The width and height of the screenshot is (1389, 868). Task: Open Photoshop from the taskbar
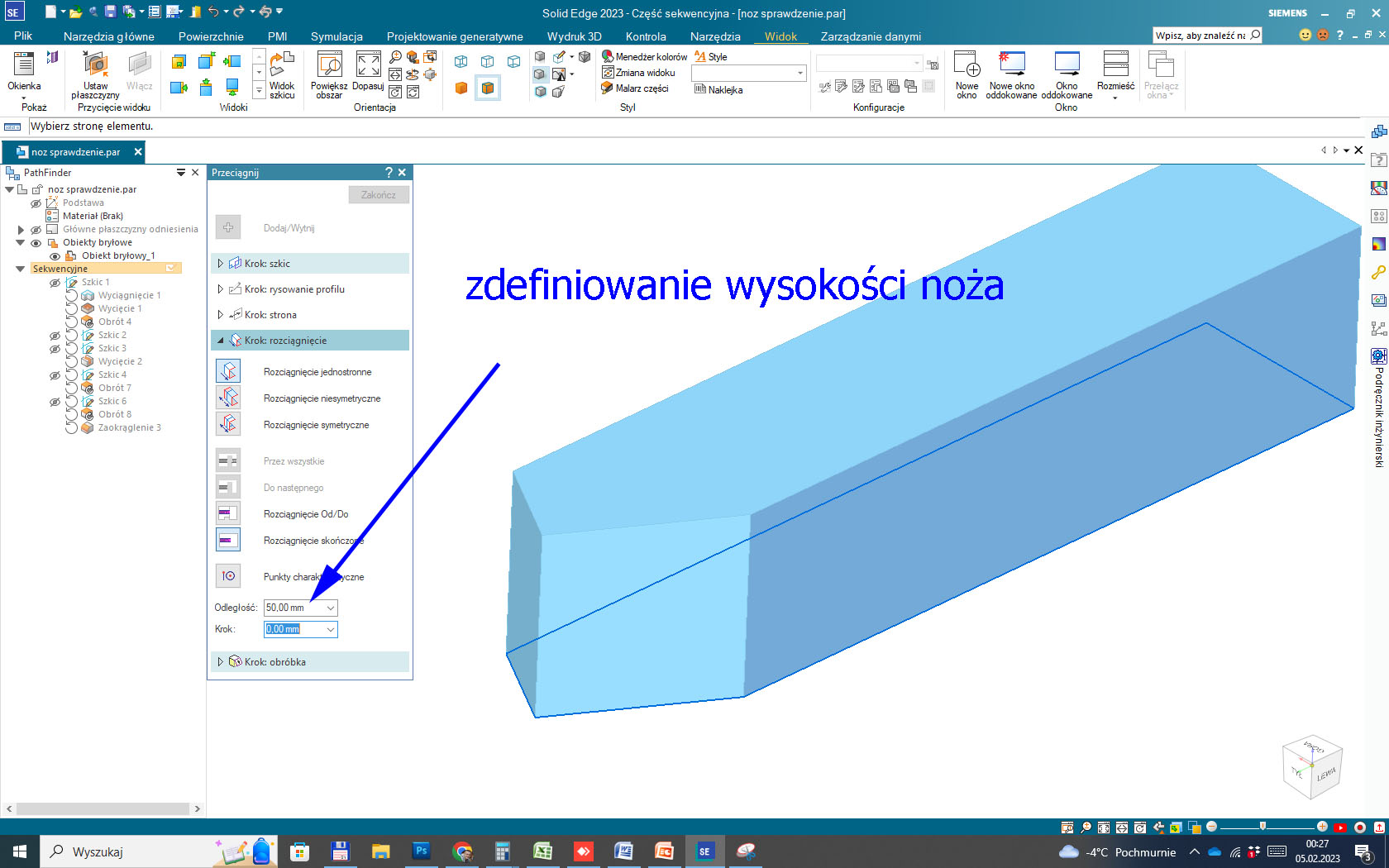pyautogui.click(x=421, y=851)
